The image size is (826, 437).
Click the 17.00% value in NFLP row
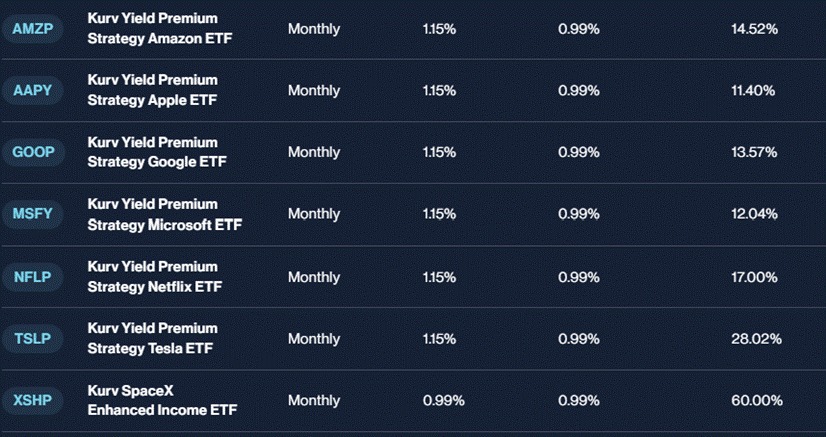click(754, 277)
